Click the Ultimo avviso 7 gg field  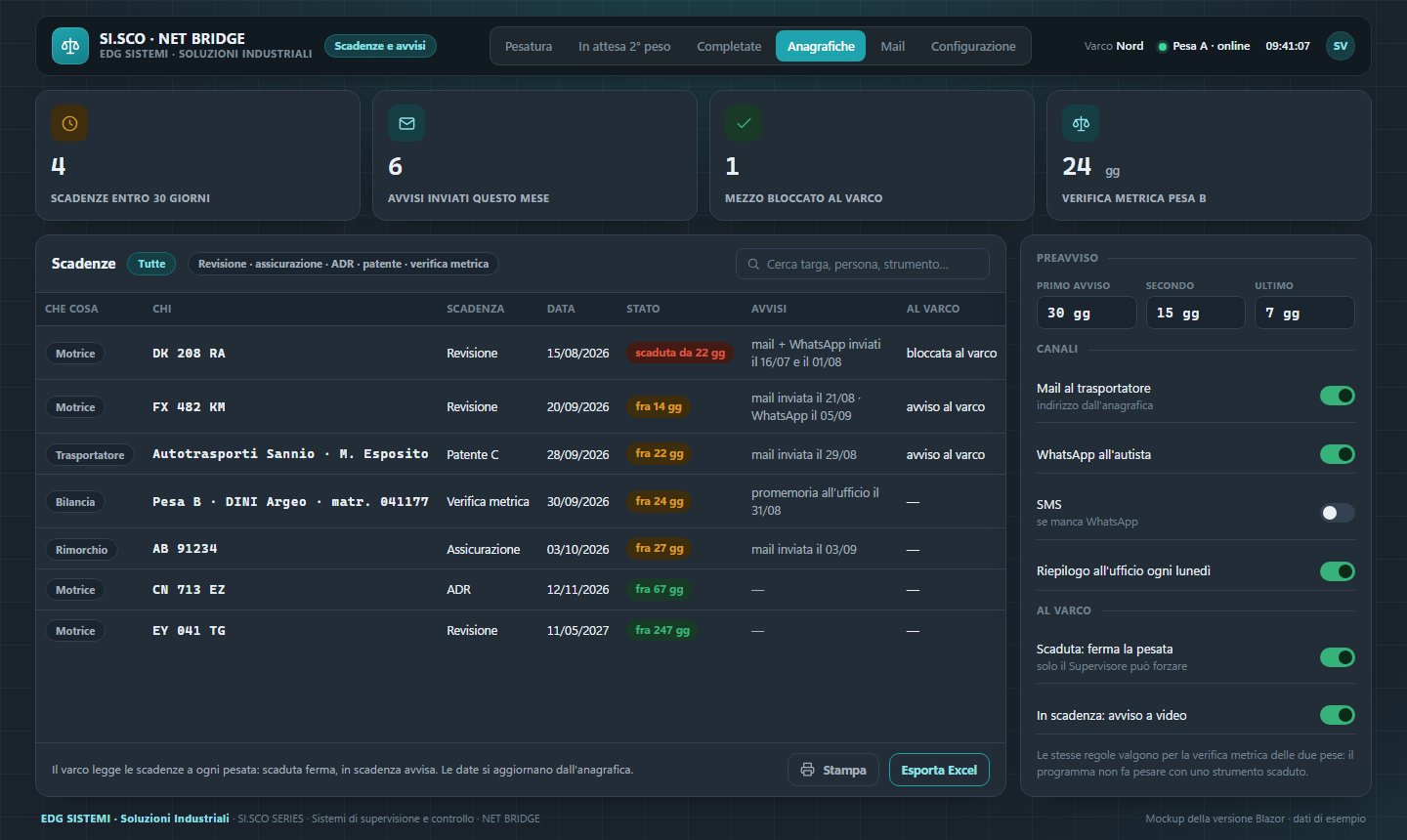pos(1304,313)
